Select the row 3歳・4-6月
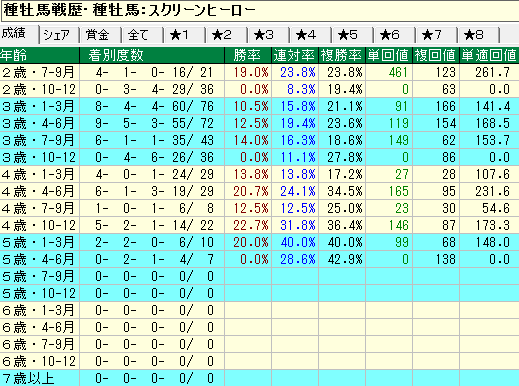 [x=259, y=123]
